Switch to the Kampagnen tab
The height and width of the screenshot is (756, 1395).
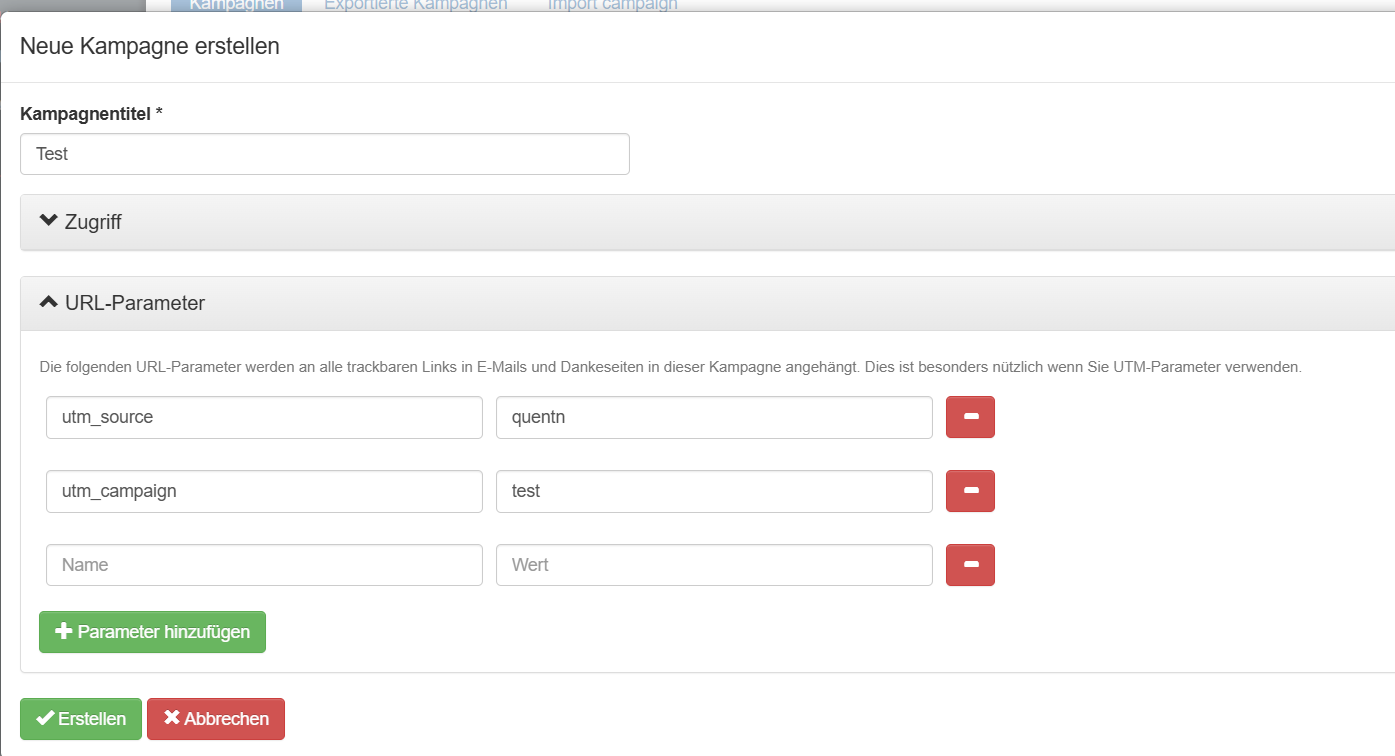click(236, 5)
